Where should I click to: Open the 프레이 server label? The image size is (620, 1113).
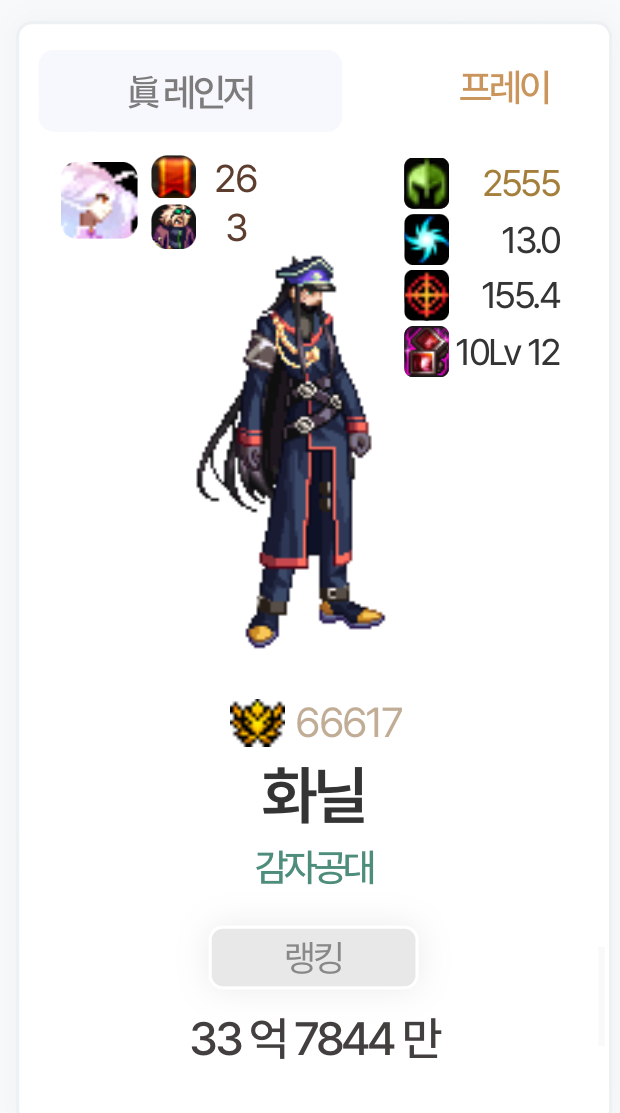(505, 88)
